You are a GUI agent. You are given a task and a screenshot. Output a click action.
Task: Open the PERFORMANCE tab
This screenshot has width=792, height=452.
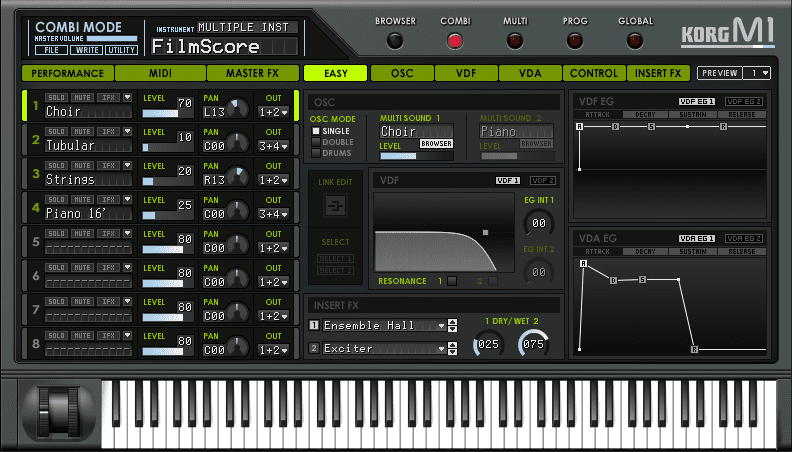point(68,73)
